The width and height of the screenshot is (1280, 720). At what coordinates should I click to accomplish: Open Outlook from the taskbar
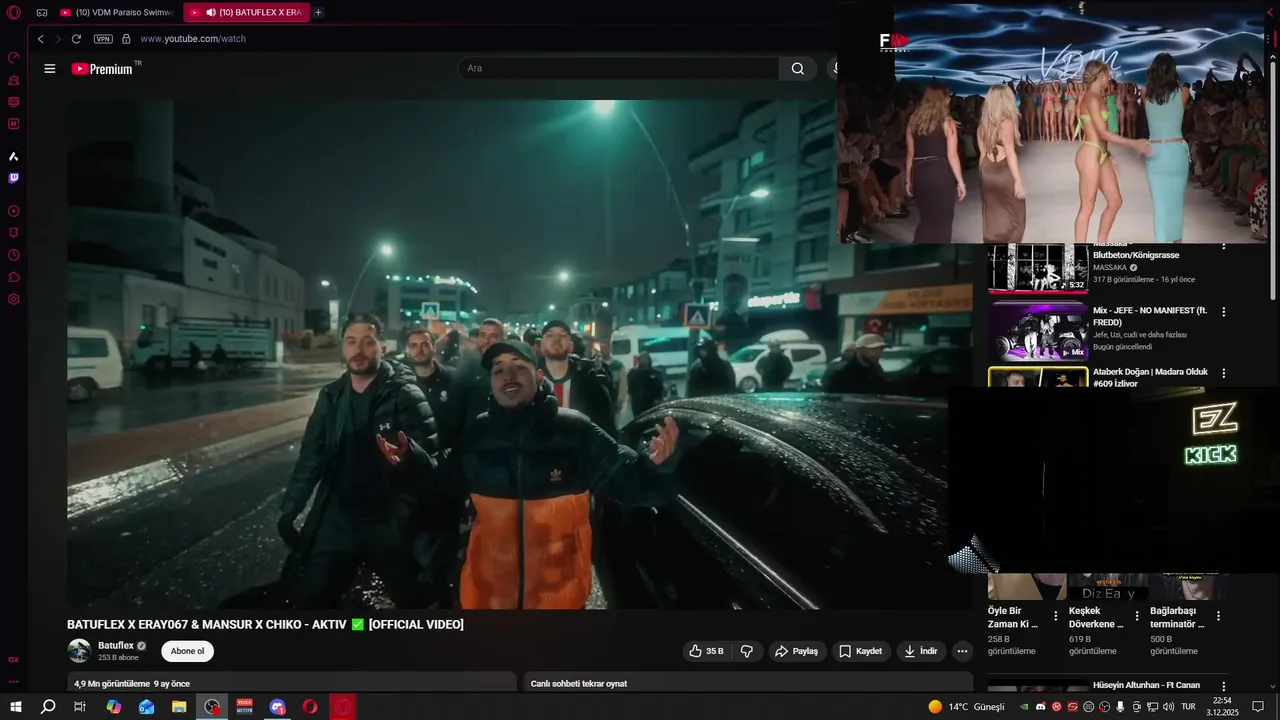pos(146,707)
